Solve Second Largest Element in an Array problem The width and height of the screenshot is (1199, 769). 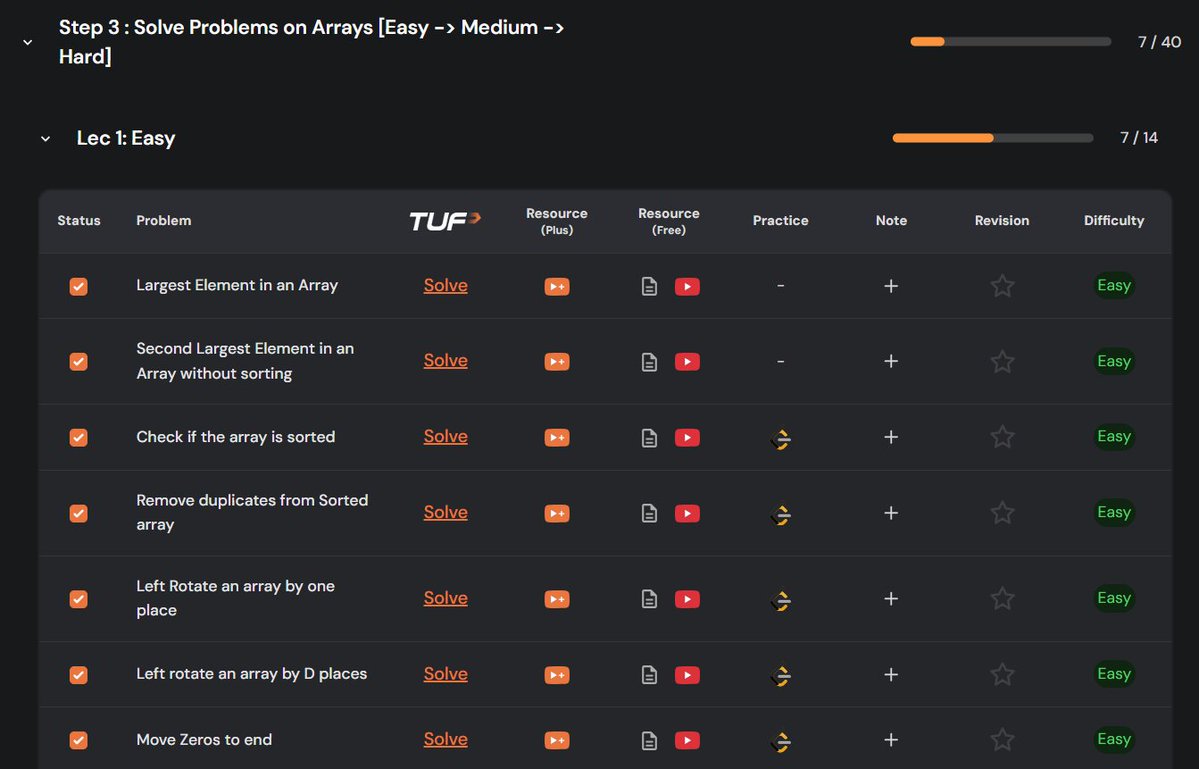tap(446, 360)
